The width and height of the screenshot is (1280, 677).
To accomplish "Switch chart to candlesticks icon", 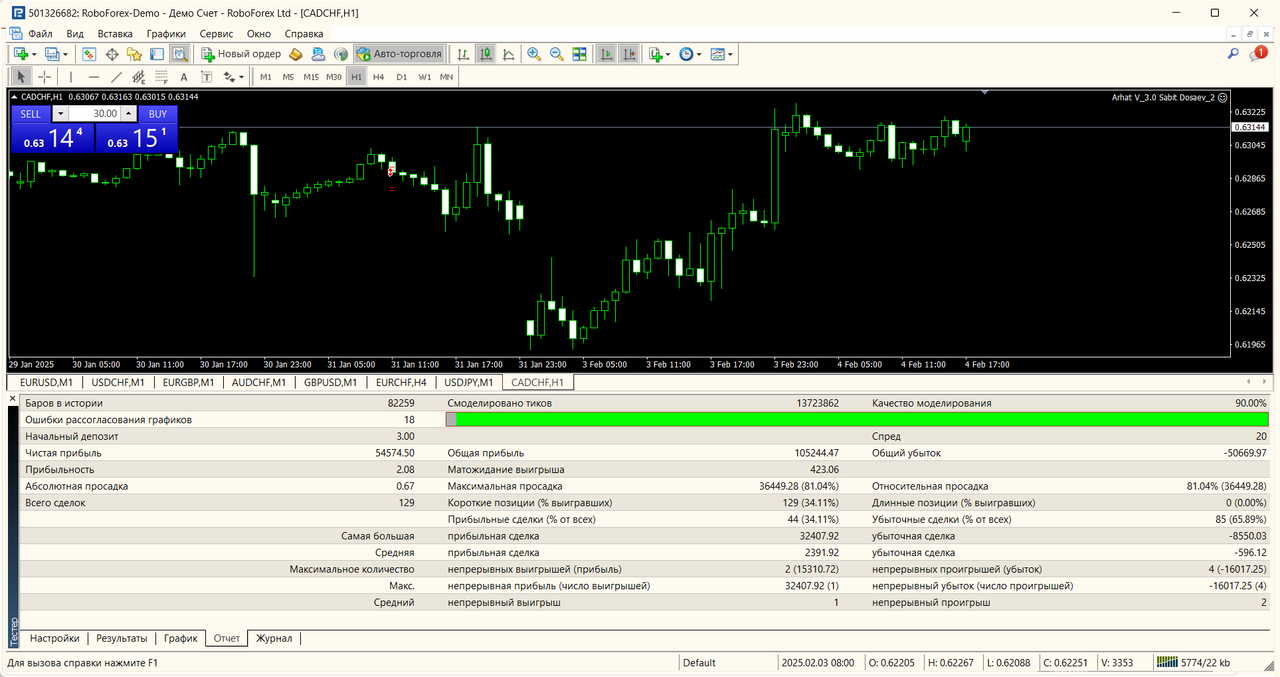I will (485, 54).
